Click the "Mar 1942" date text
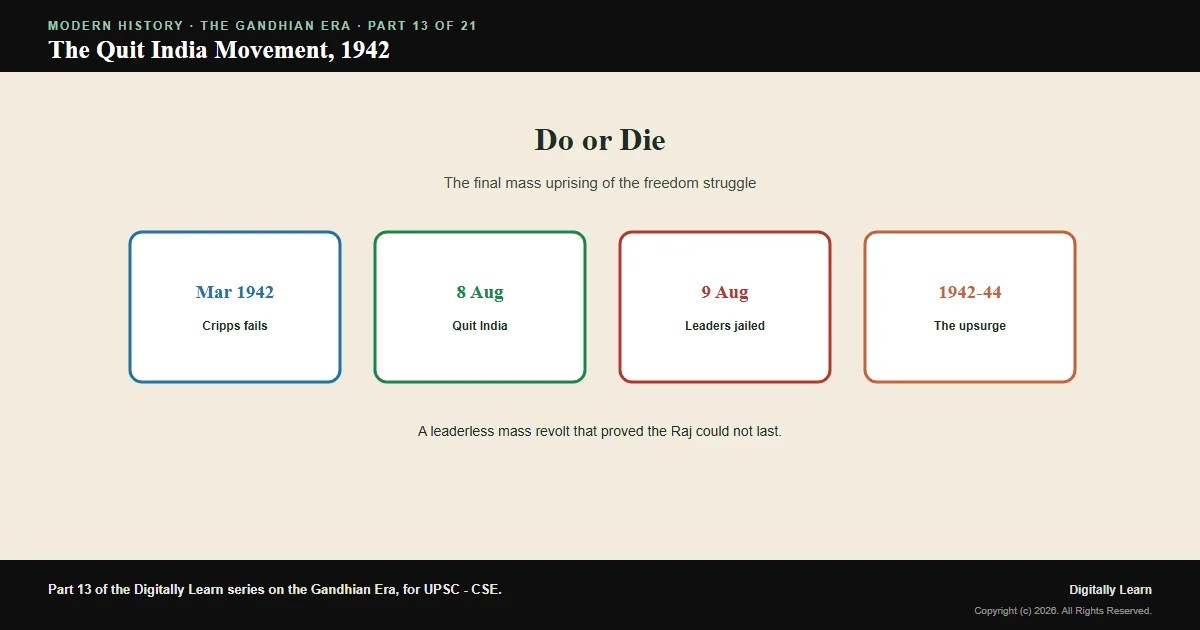Viewport: 1200px width, 630px height. click(x=235, y=292)
